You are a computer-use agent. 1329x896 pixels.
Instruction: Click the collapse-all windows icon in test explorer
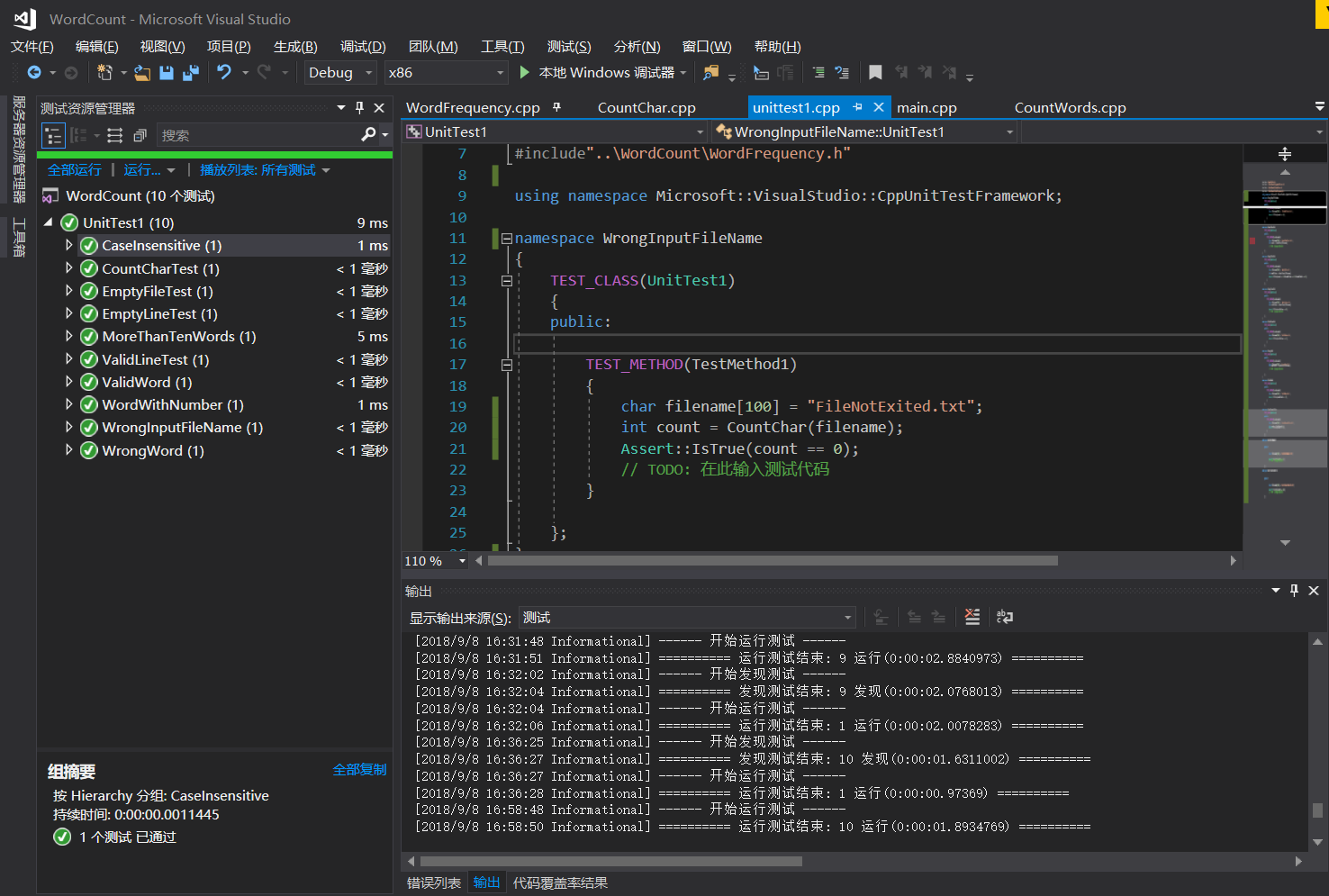tap(140, 135)
